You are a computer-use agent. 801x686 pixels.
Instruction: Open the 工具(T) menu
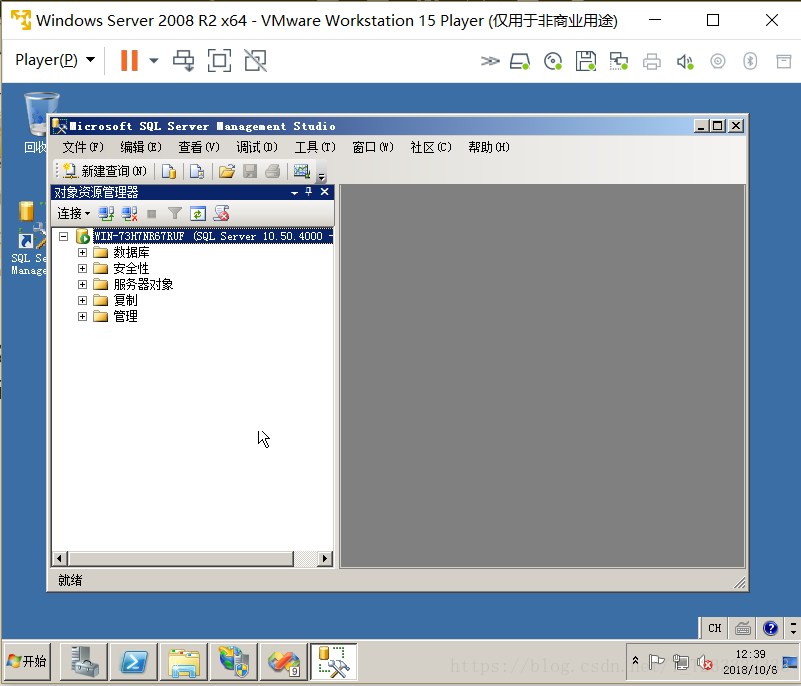tap(315, 147)
